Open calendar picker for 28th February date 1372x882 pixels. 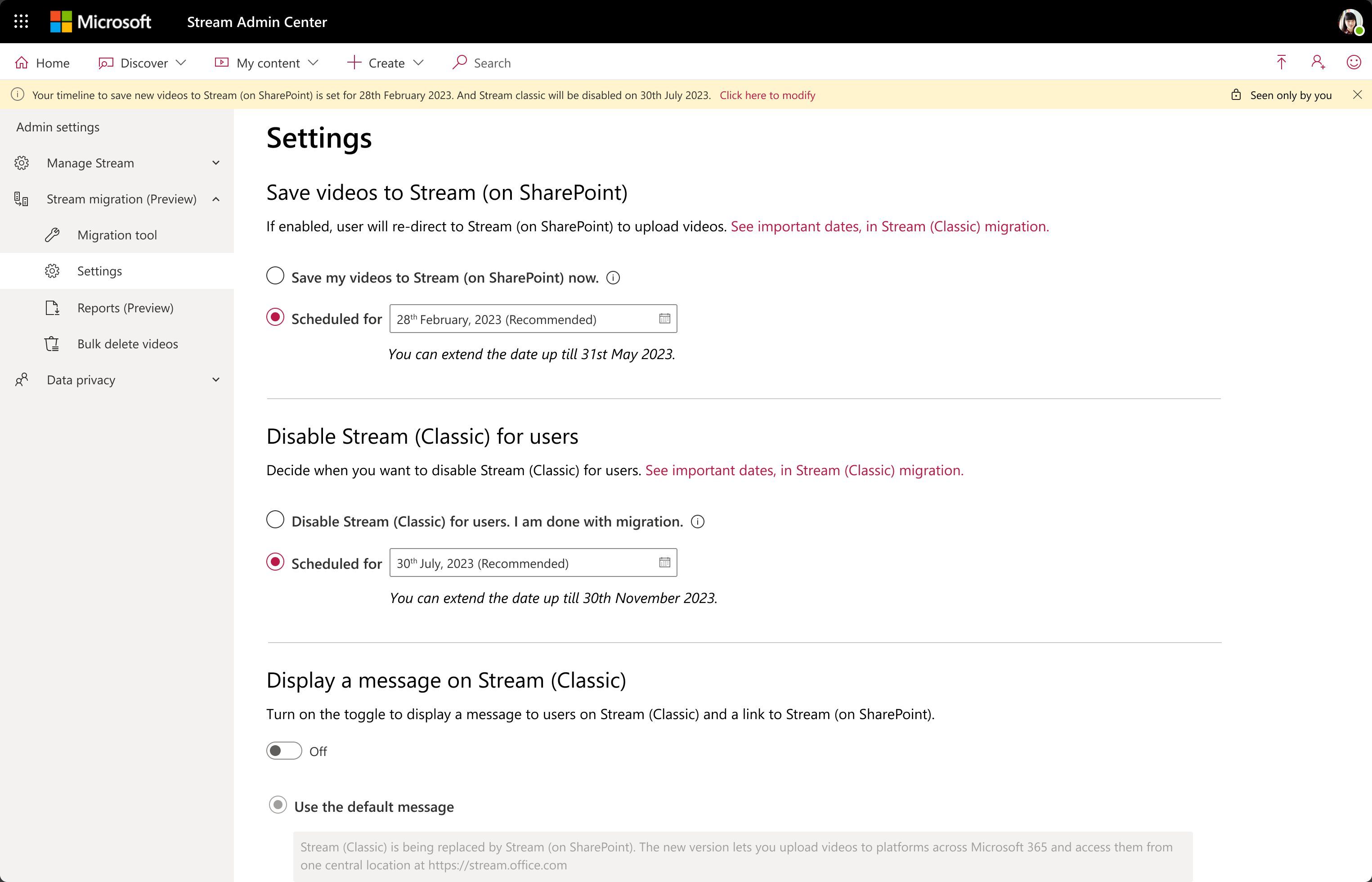click(664, 319)
